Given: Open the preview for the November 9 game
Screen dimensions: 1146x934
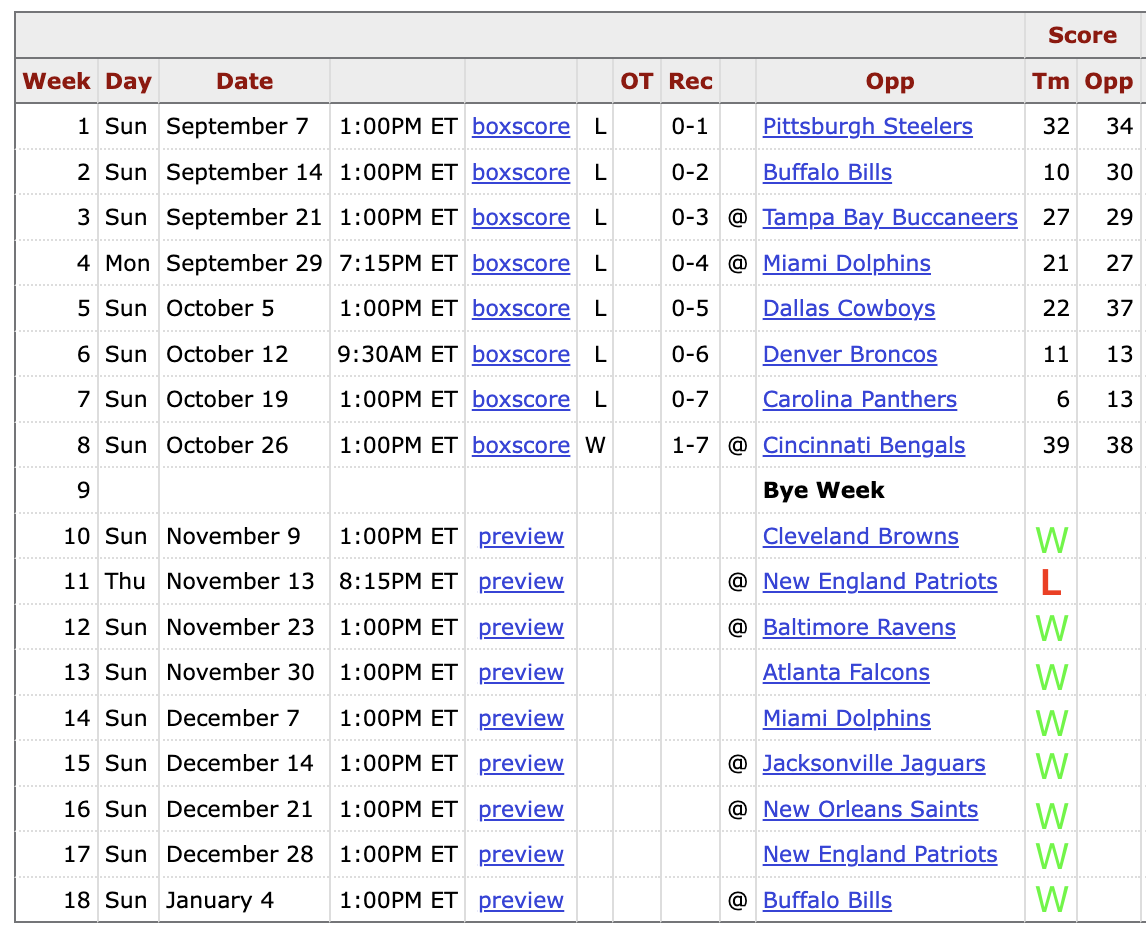Looking at the screenshot, I should 521,536.
